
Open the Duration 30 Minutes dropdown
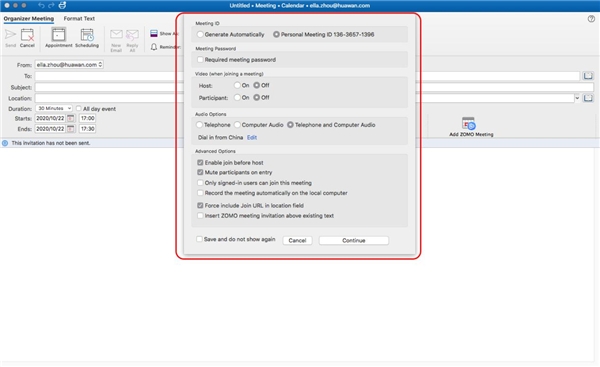(54, 109)
